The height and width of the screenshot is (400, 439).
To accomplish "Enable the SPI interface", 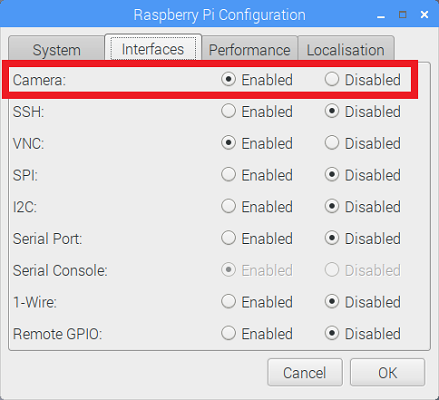I will click(228, 175).
